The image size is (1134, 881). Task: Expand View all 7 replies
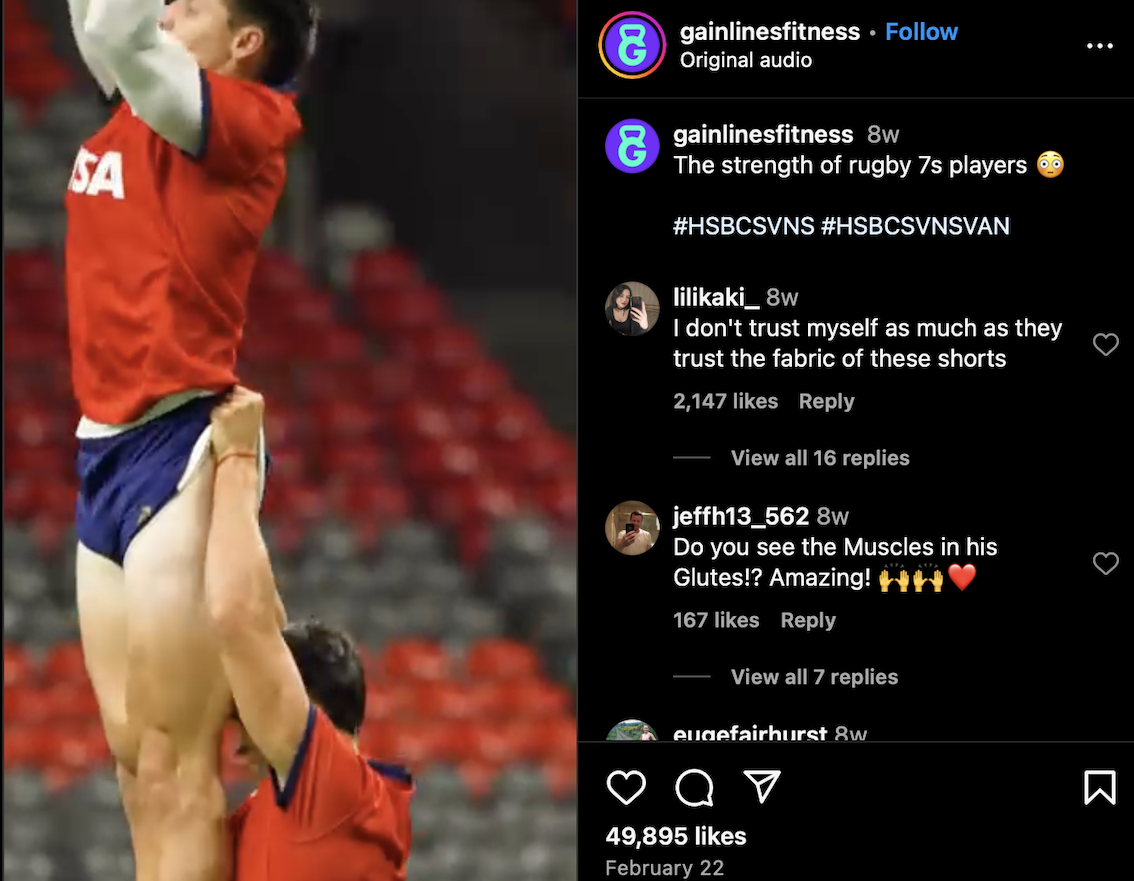point(814,677)
